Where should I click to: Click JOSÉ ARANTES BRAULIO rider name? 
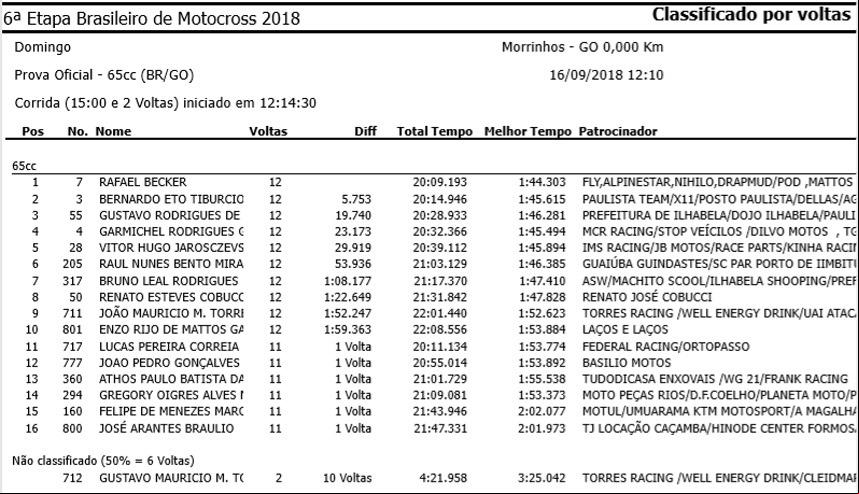tap(166, 428)
